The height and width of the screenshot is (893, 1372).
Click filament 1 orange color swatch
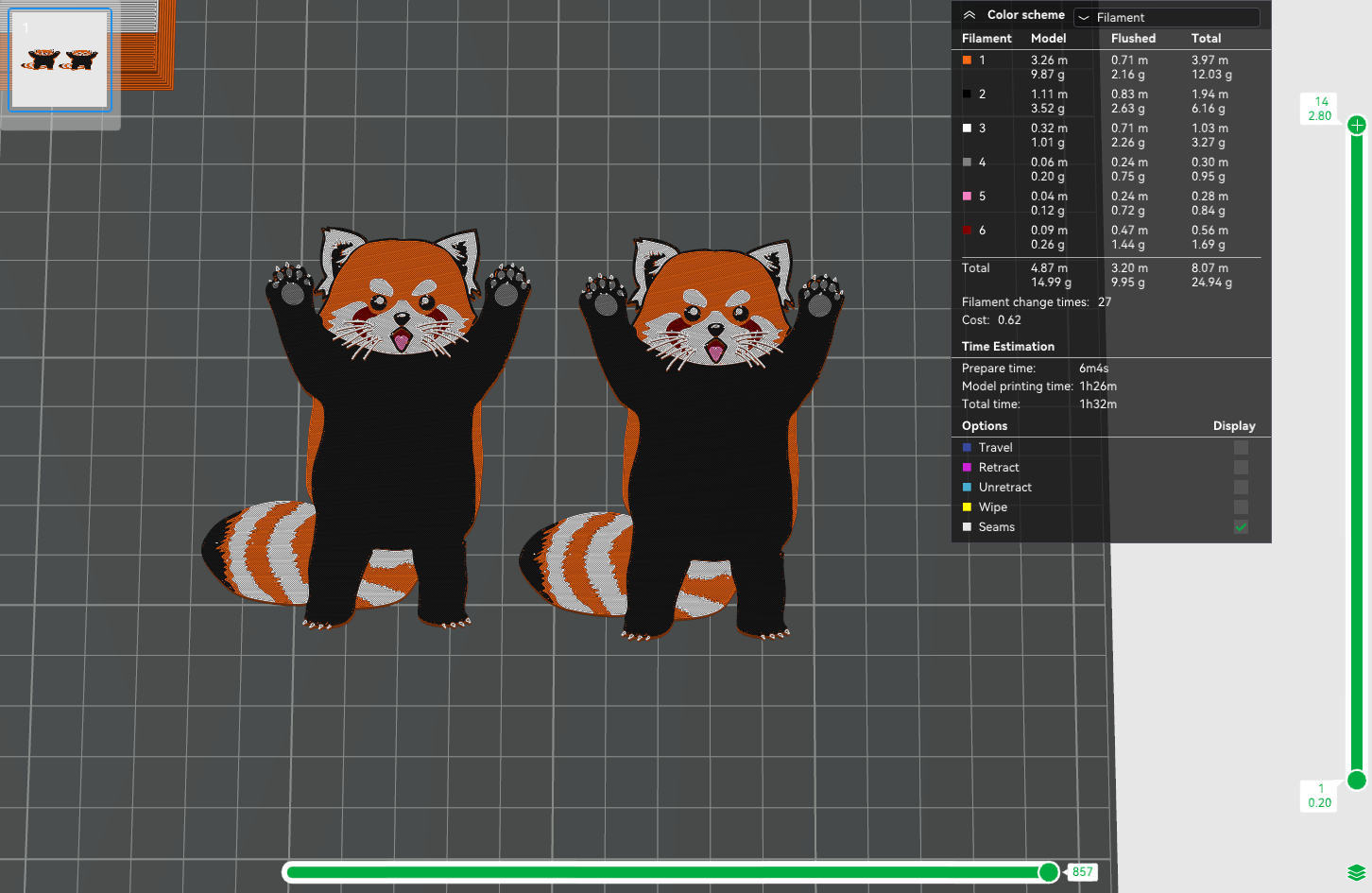click(x=966, y=60)
